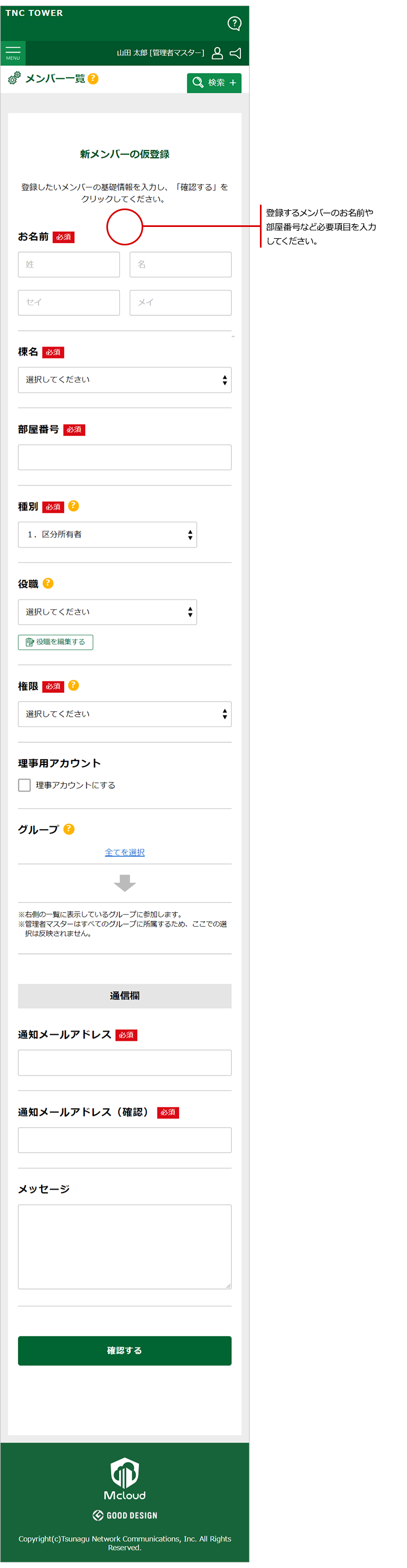This screenshot has width=407, height=1568.
Task: Click the 検索 + search button
Action: pos(213,82)
